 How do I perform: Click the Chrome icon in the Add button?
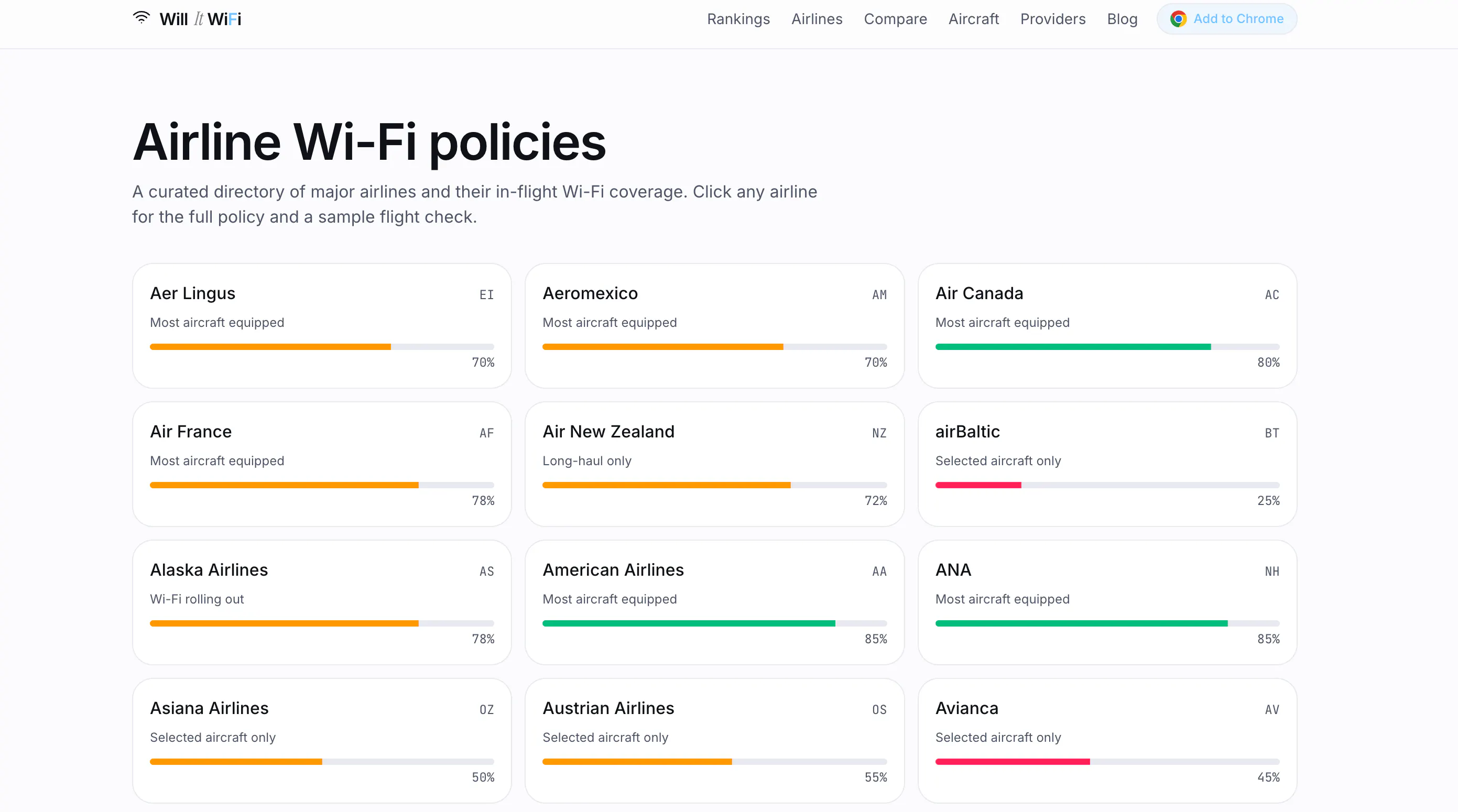(1178, 19)
